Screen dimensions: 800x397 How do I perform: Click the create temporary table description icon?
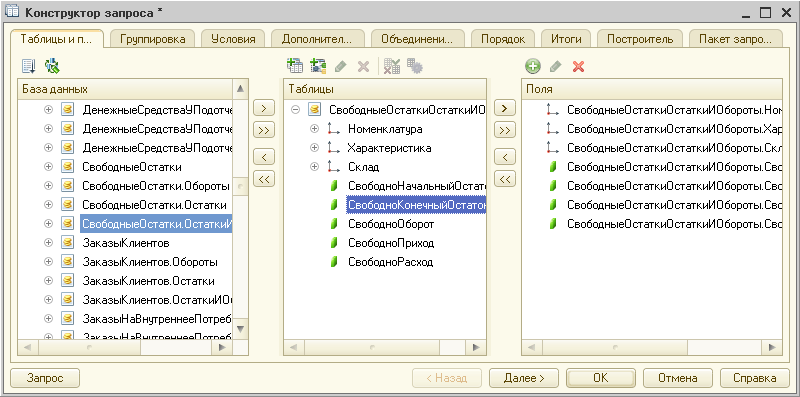click(318, 66)
